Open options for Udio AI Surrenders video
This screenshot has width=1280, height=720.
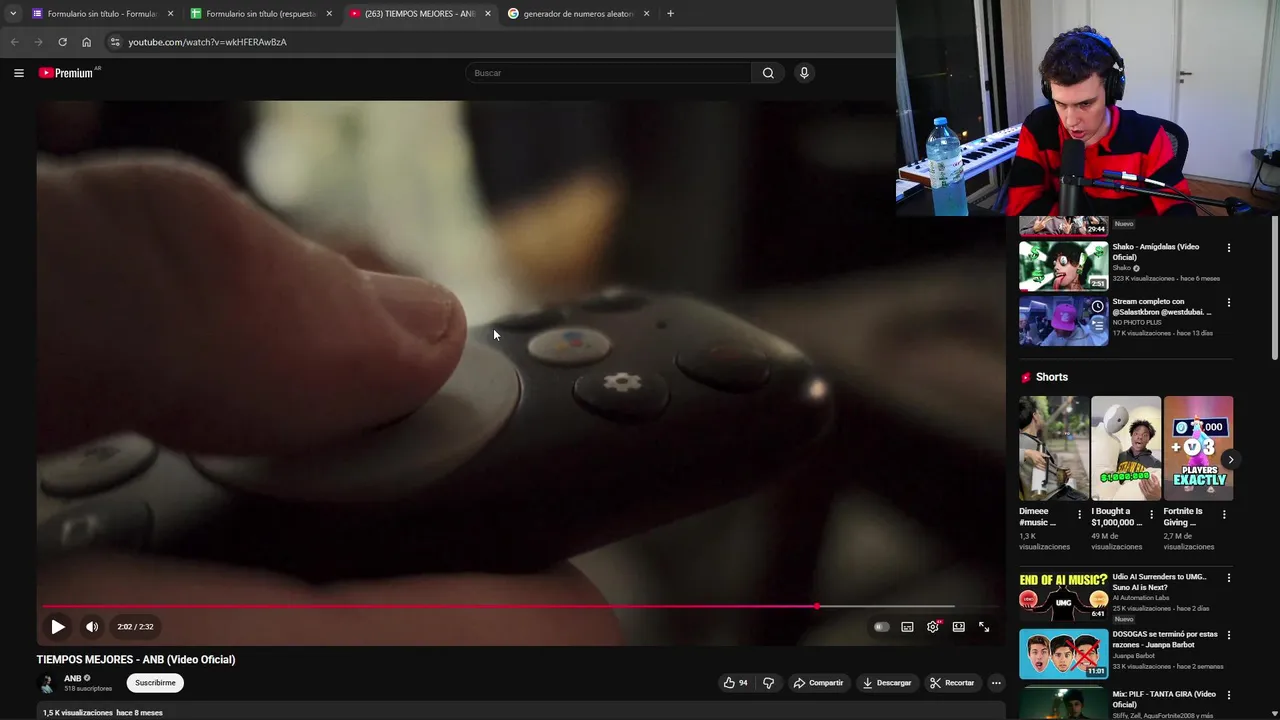tap(1229, 578)
